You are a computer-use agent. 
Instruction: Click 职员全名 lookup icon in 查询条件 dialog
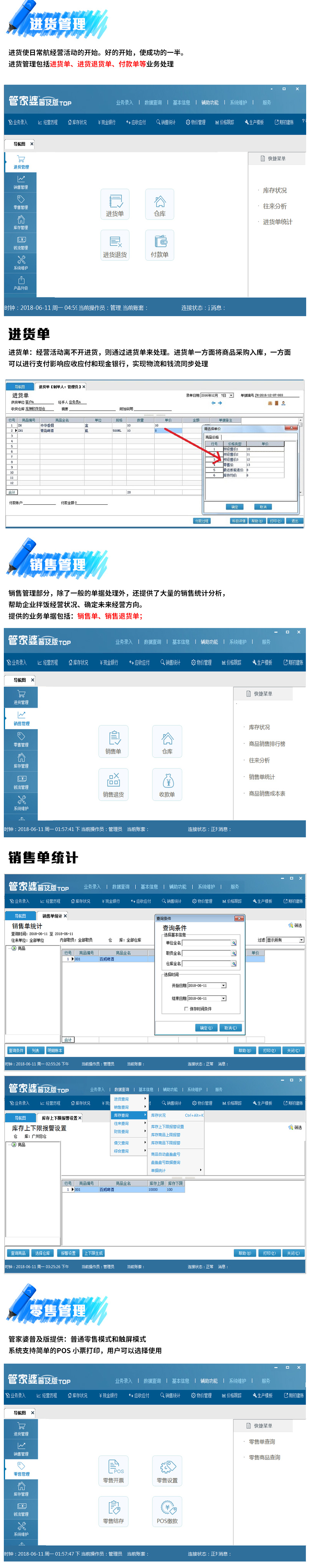click(x=233, y=953)
